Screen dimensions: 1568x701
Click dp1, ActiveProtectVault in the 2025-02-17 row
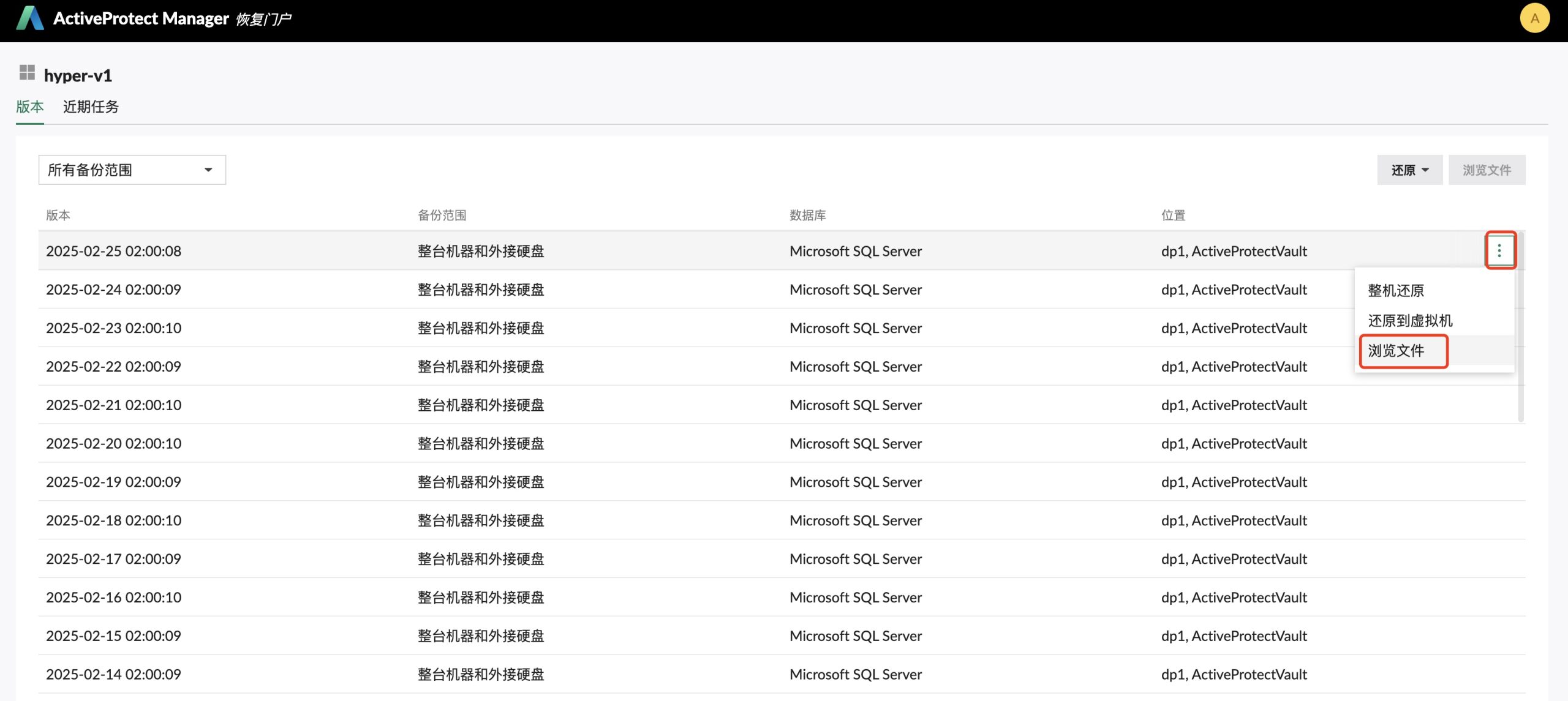(1234, 559)
